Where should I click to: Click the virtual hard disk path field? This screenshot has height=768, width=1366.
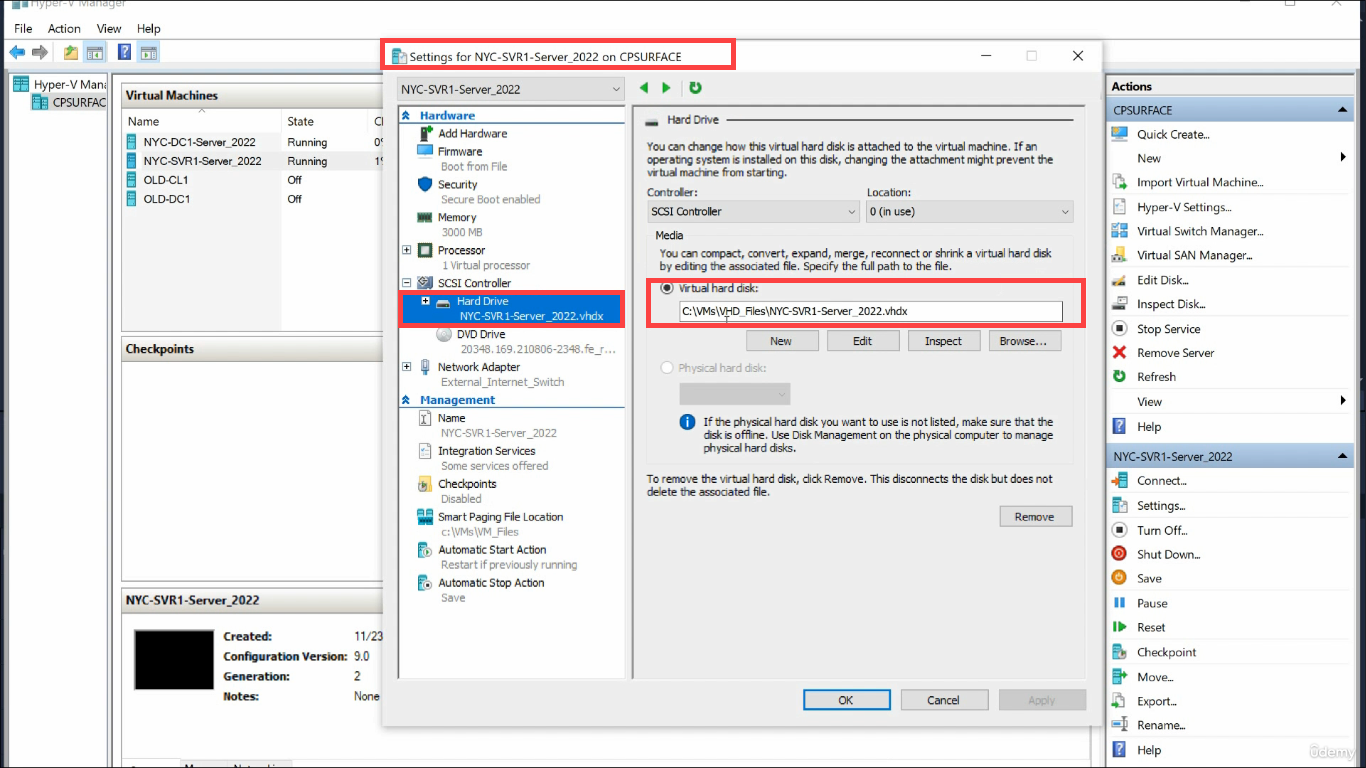[870, 311]
